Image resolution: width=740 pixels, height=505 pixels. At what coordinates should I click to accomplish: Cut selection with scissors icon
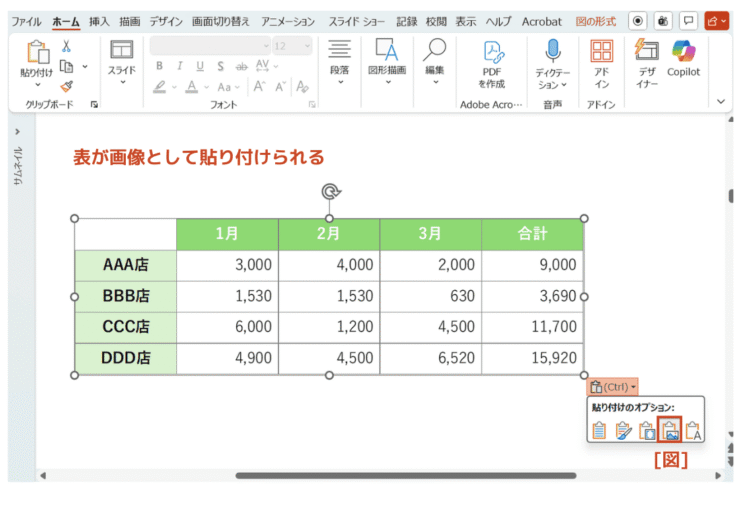pyautogui.click(x=66, y=46)
